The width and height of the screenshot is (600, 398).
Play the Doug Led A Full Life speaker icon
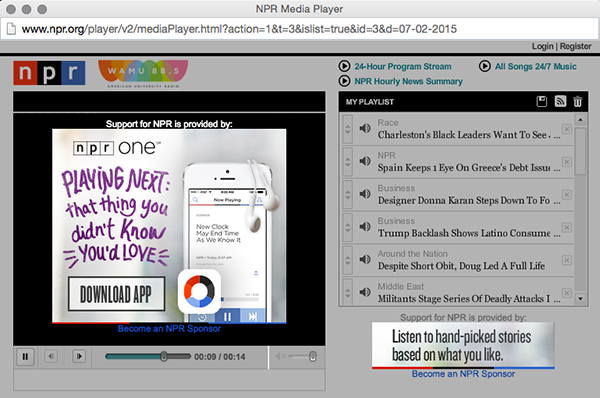pyautogui.click(x=365, y=259)
